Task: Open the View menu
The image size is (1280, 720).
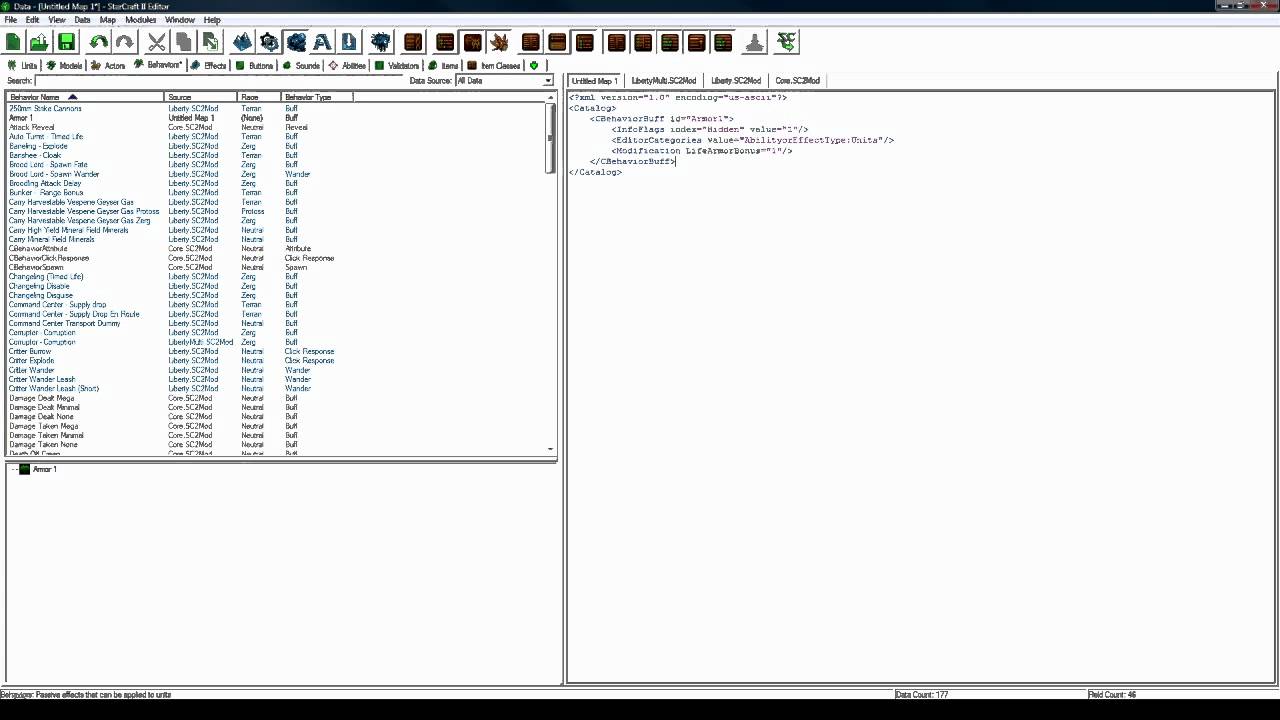Action: [x=57, y=20]
